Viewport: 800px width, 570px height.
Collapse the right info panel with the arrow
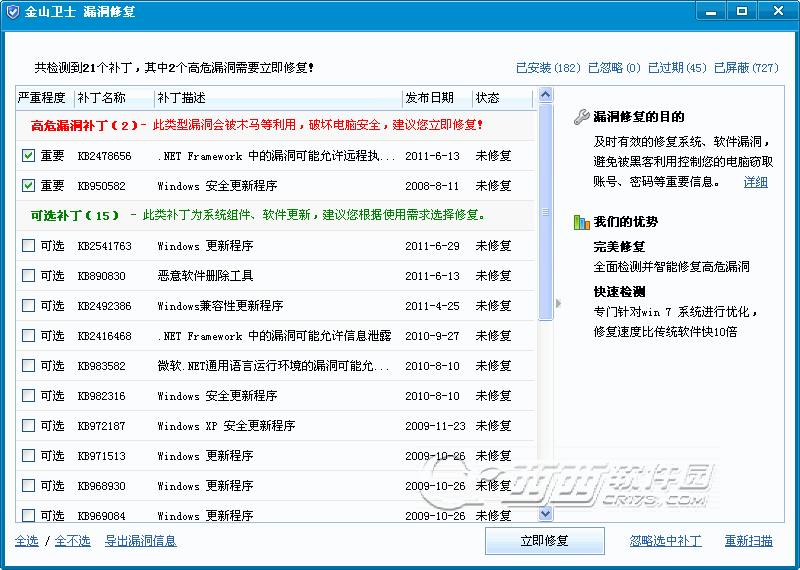(558, 303)
